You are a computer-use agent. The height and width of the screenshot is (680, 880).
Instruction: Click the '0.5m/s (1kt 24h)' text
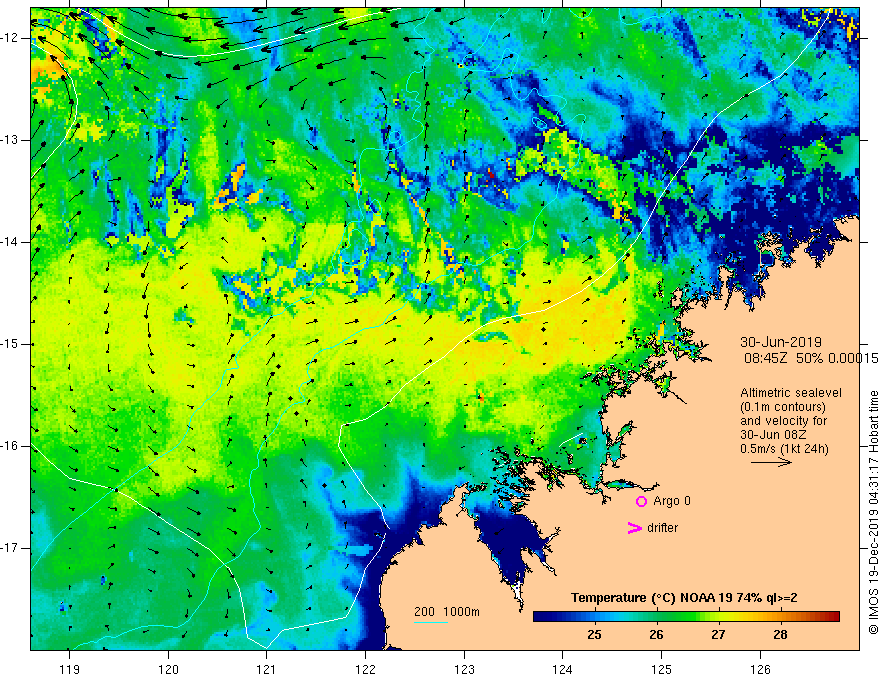pyautogui.click(x=784, y=449)
